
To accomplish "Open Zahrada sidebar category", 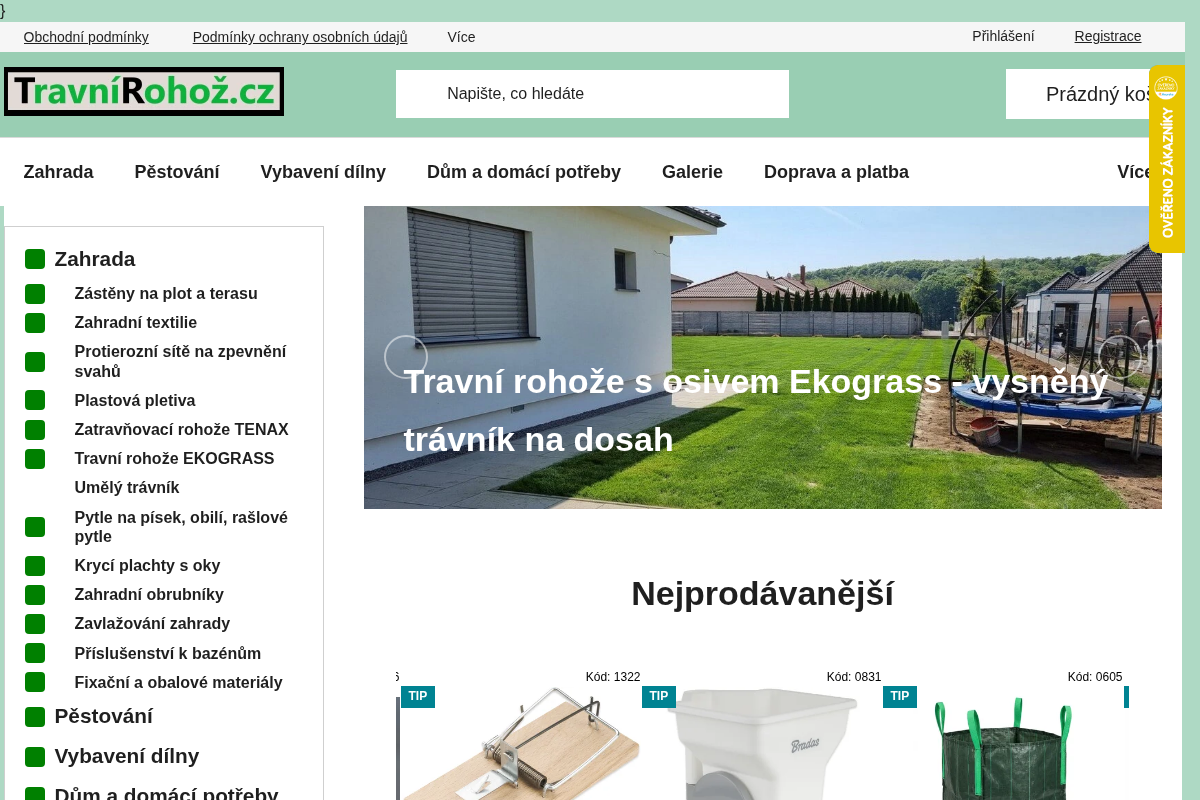I will point(95,259).
